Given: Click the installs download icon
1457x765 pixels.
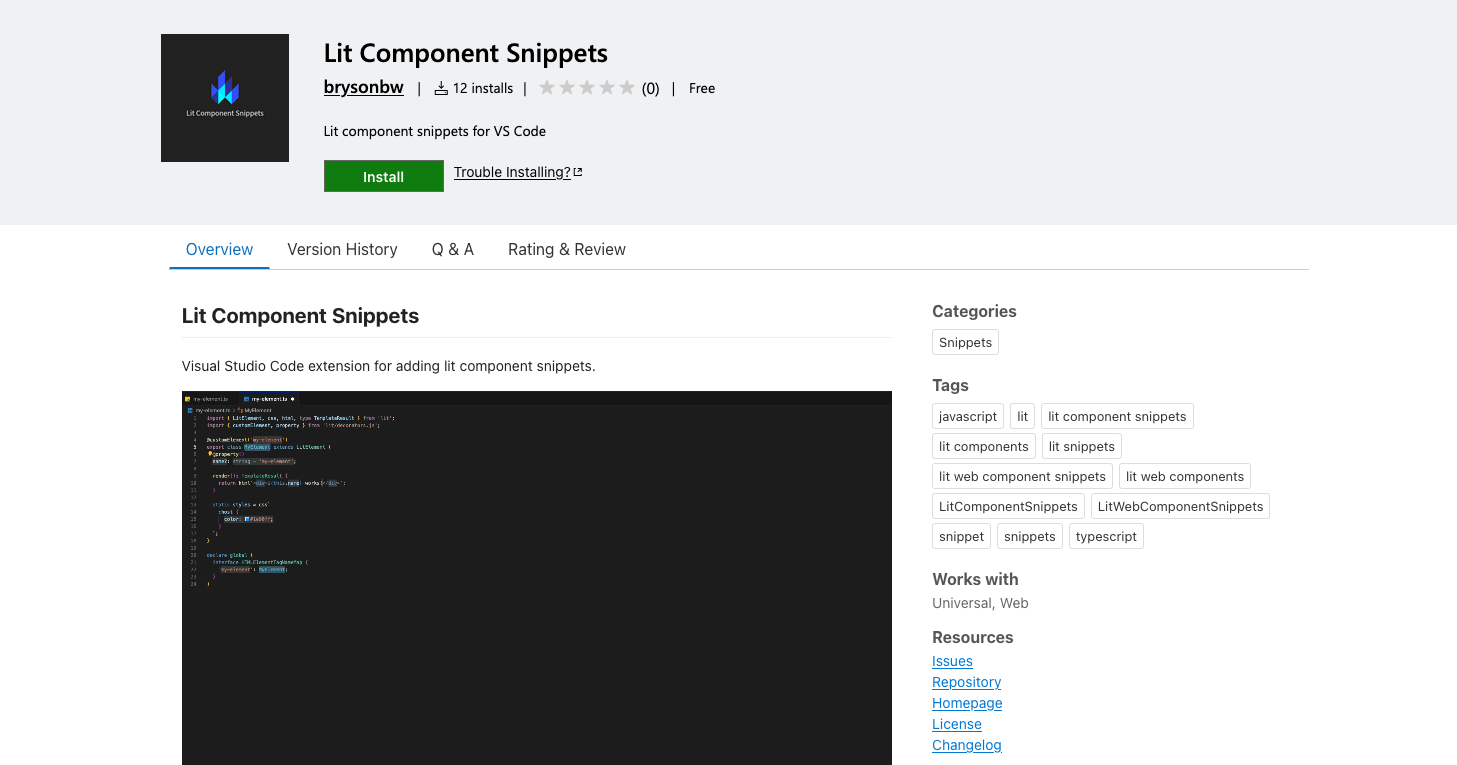Looking at the screenshot, I should coord(441,89).
